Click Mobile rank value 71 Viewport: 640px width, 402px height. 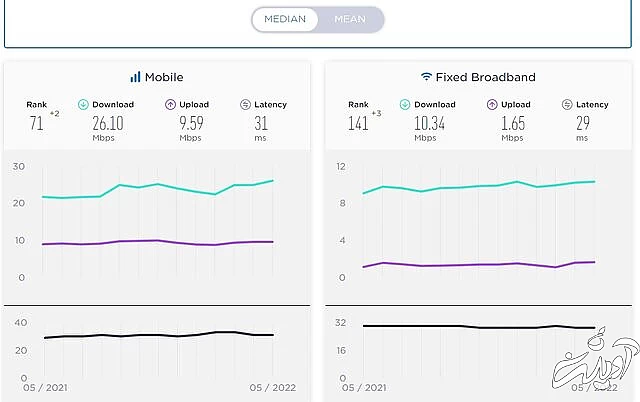(38, 124)
